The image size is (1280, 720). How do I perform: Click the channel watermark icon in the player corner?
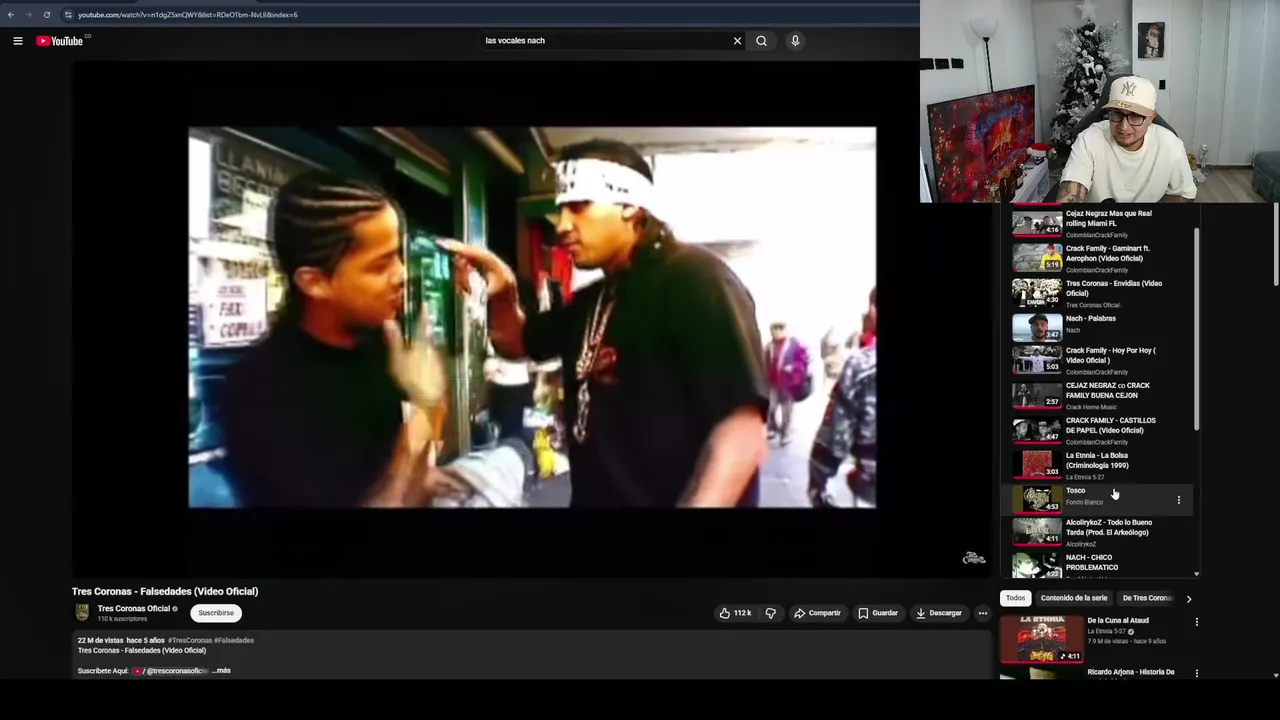(974, 558)
